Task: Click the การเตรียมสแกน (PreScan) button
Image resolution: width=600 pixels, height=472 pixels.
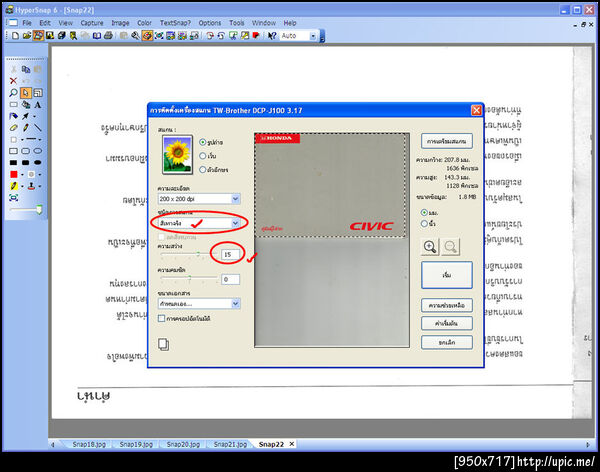Action: click(x=447, y=141)
